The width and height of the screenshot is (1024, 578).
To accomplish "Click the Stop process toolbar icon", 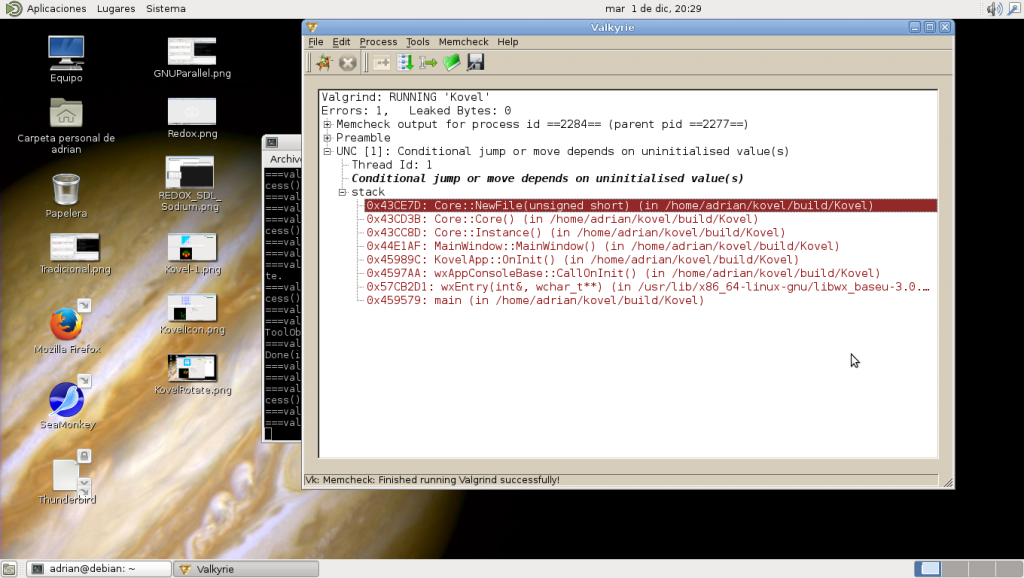I will click(x=347, y=63).
